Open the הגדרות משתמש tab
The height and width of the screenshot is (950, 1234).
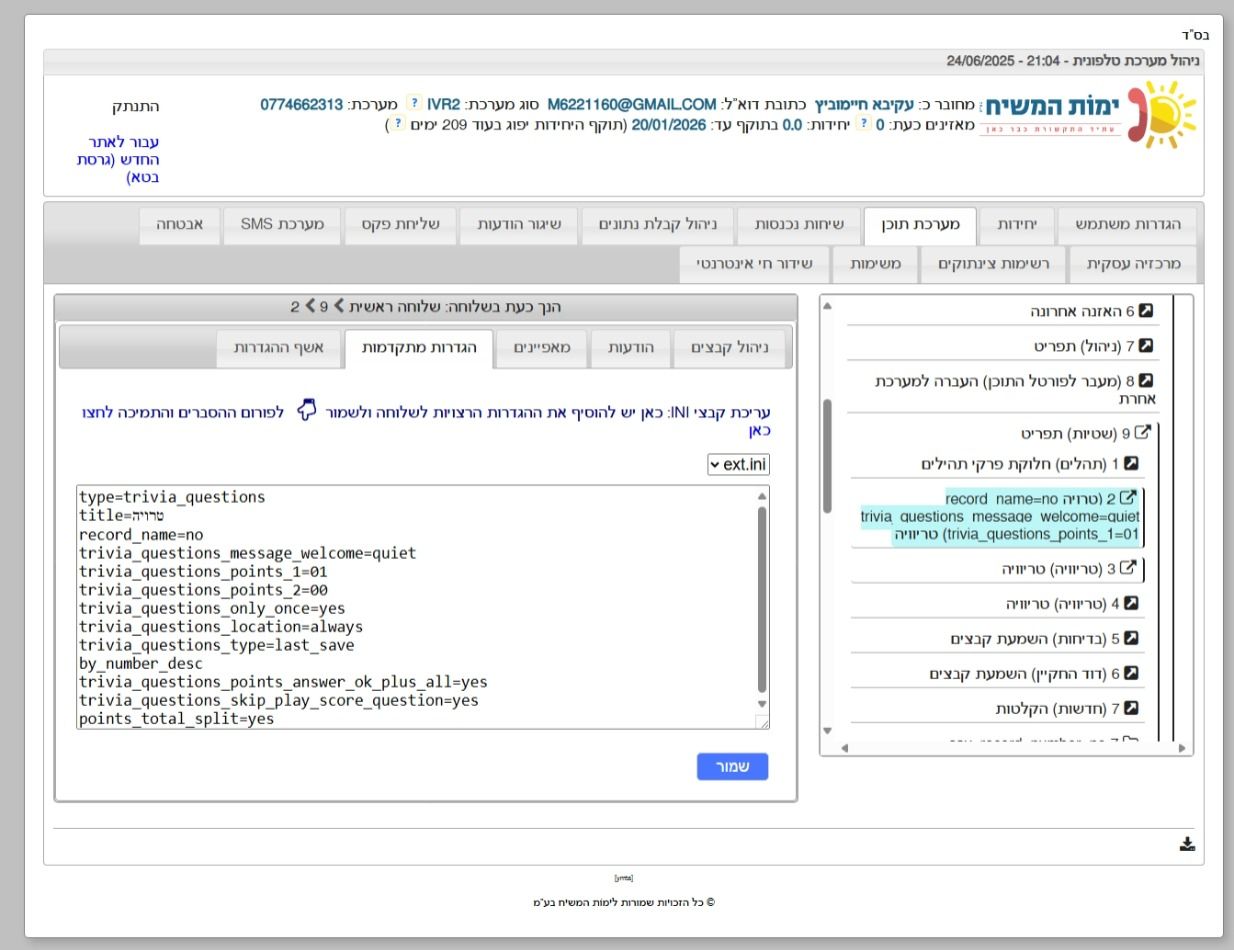tap(1127, 225)
